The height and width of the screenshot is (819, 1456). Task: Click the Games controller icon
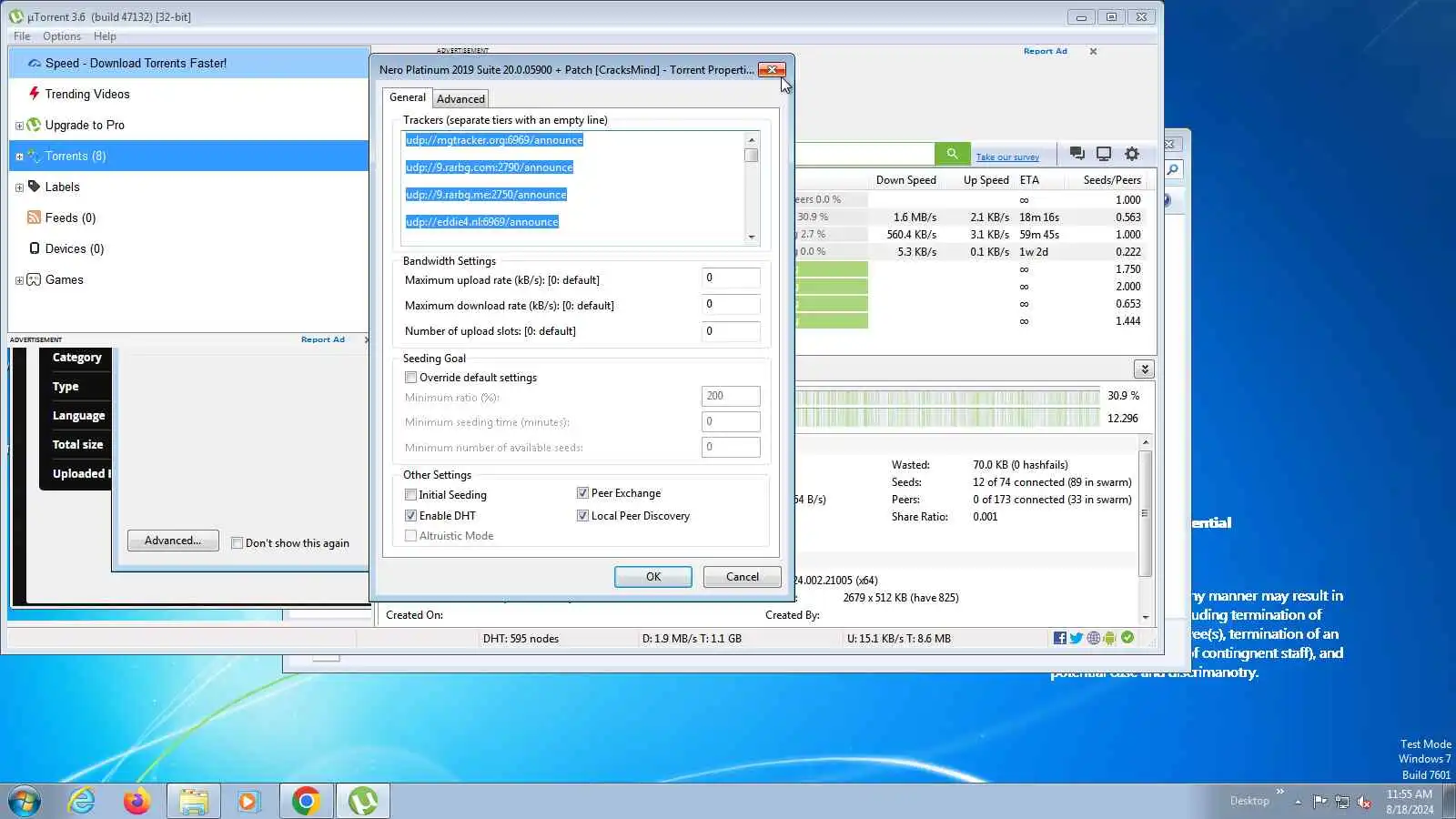pyautogui.click(x=34, y=279)
